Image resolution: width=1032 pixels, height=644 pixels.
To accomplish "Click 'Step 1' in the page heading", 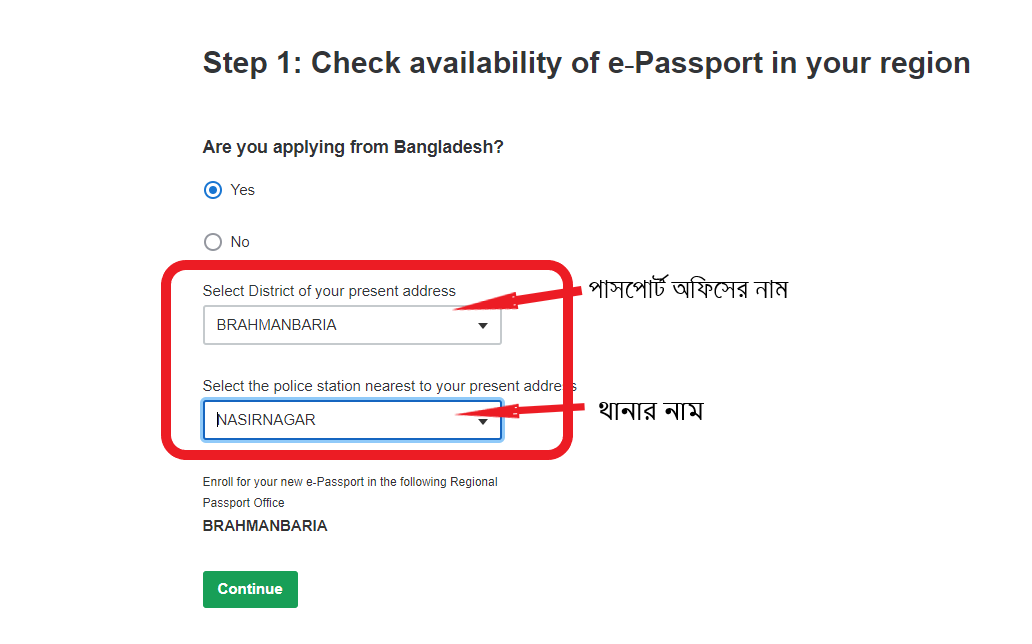I will point(251,63).
